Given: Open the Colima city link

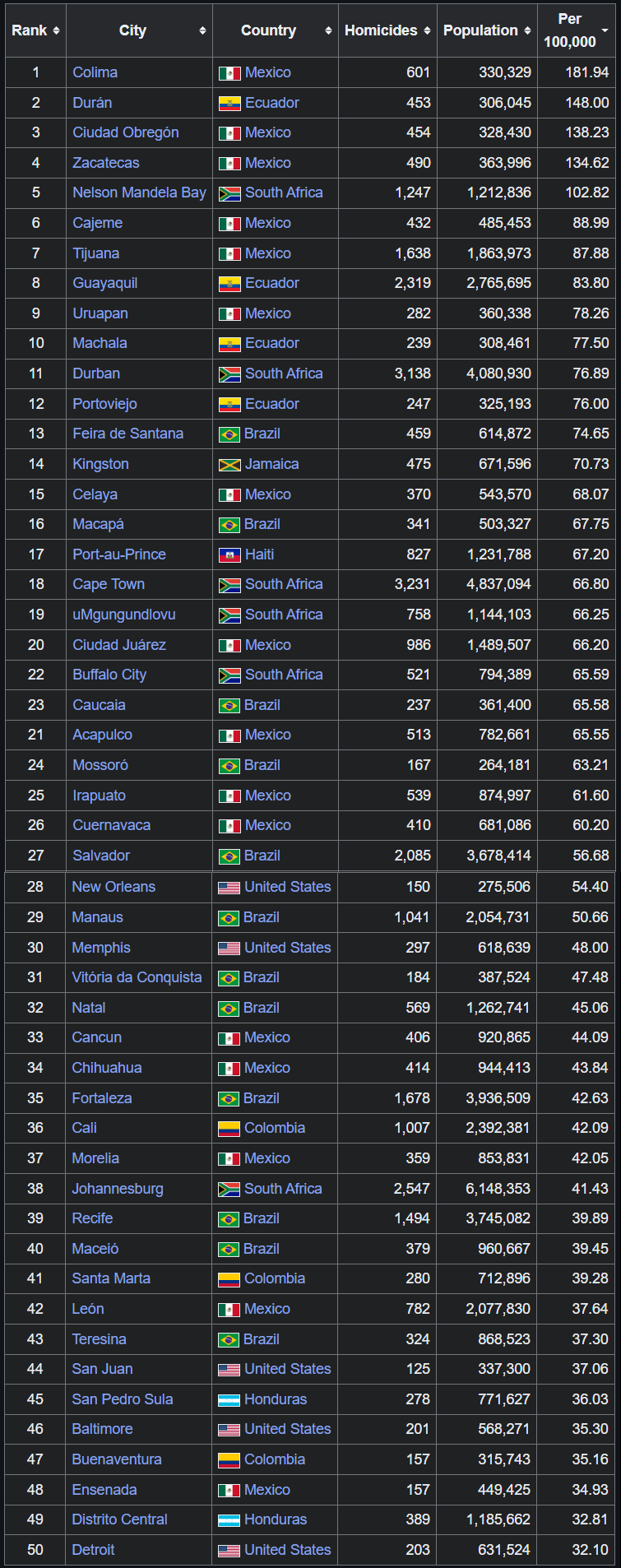Looking at the screenshot, I should pyautogui.click(x=95, y=72).
